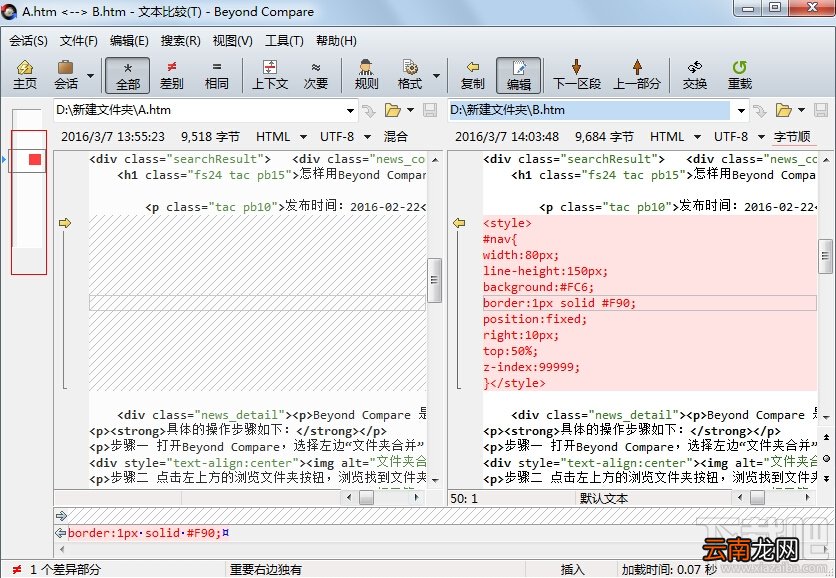Open the 会话(S) menu
This screenshot has width=836, height=578.
29,41
